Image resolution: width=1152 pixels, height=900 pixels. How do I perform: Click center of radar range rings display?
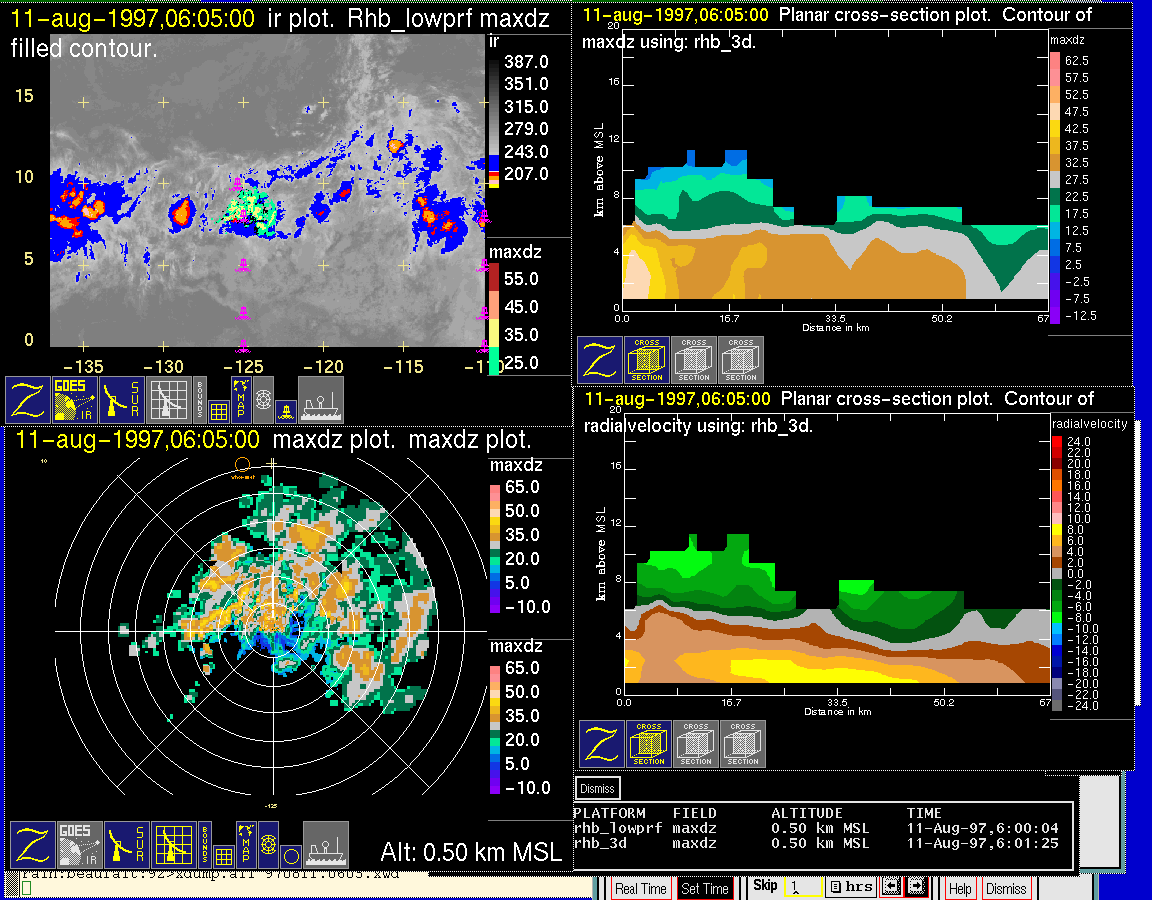click(273, 632)
